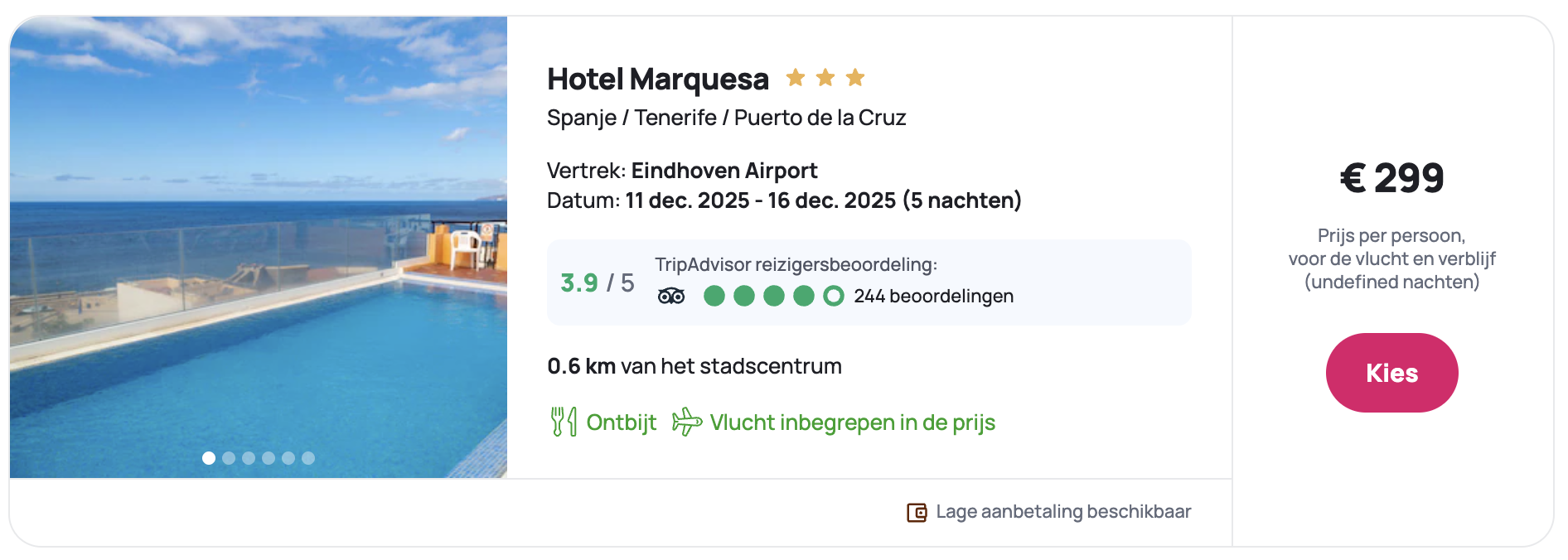Click Lage aanbetaling beschikbaar label
Screen dimensions: 1568x560
[1063, 512]
